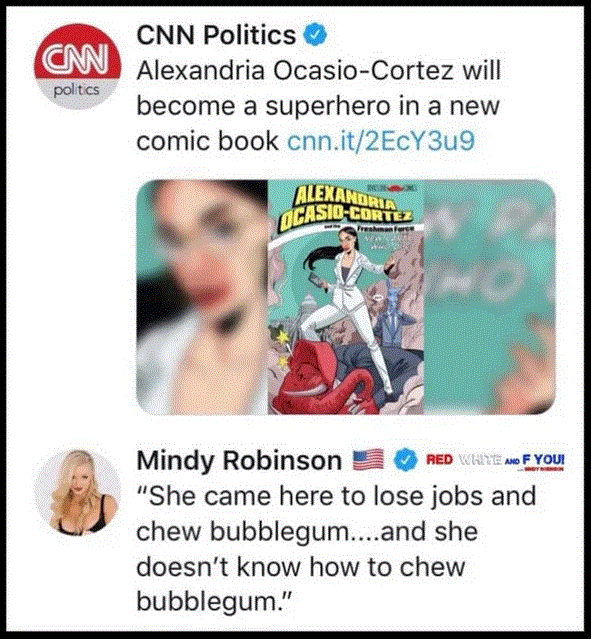Open the comic book cover image
Viewport: 592px width, 640px height.
(x=346, y=297)
